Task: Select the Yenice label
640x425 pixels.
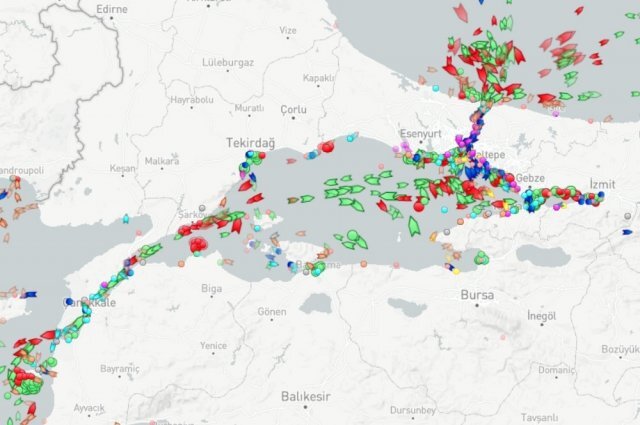Action: point(213,346)
